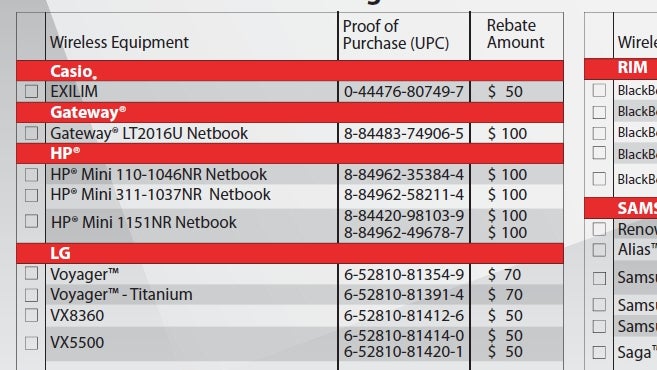Viewport: 657px width, 370px height.
Task: Click the Voyager product name without Titanium
Action: 85,275
